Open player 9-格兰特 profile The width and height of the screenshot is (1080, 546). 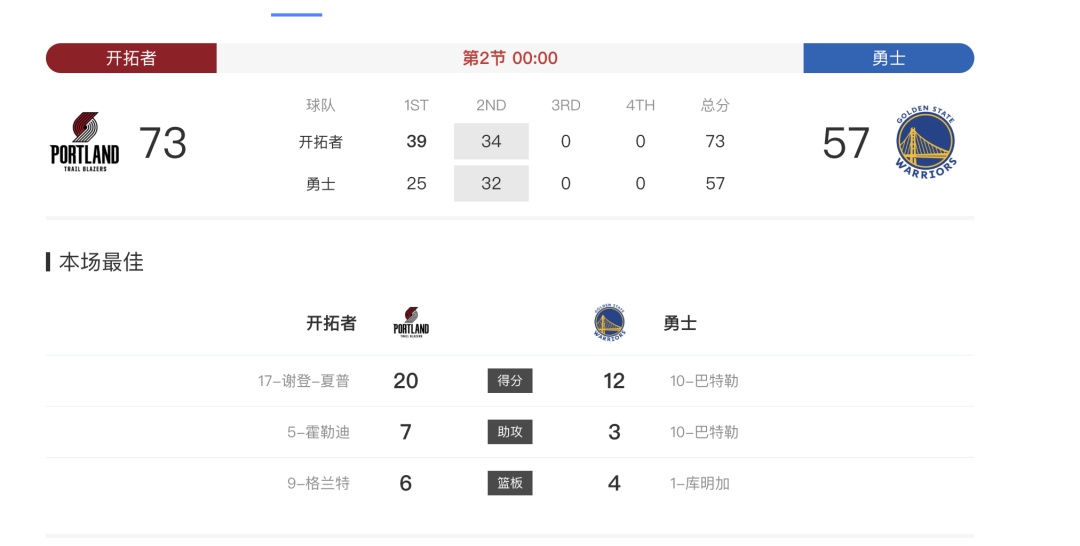pos(318,483)
